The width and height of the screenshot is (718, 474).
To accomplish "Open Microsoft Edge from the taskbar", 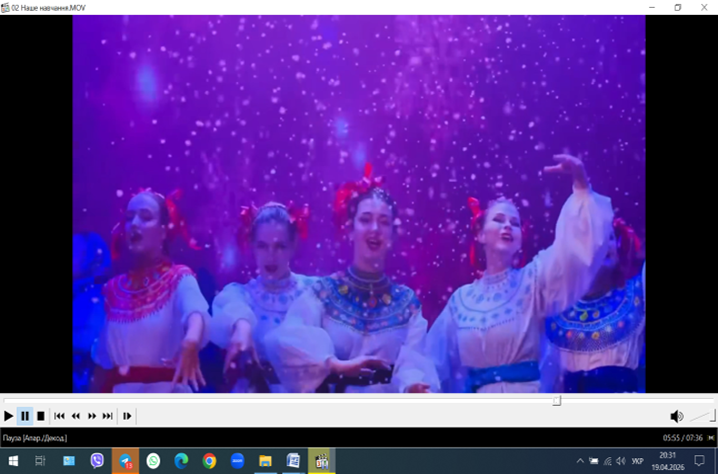I will click(x=181, y=461).
